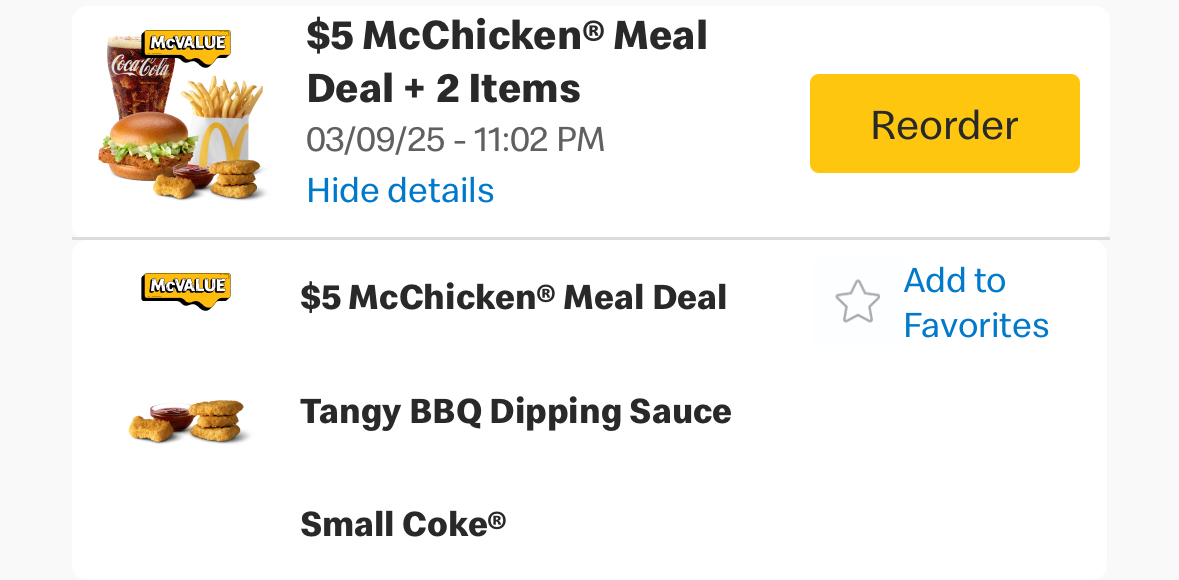Screen dimensions: 1179x580
Task: Collapse the order with Hide details
Action: click(400, 190)
